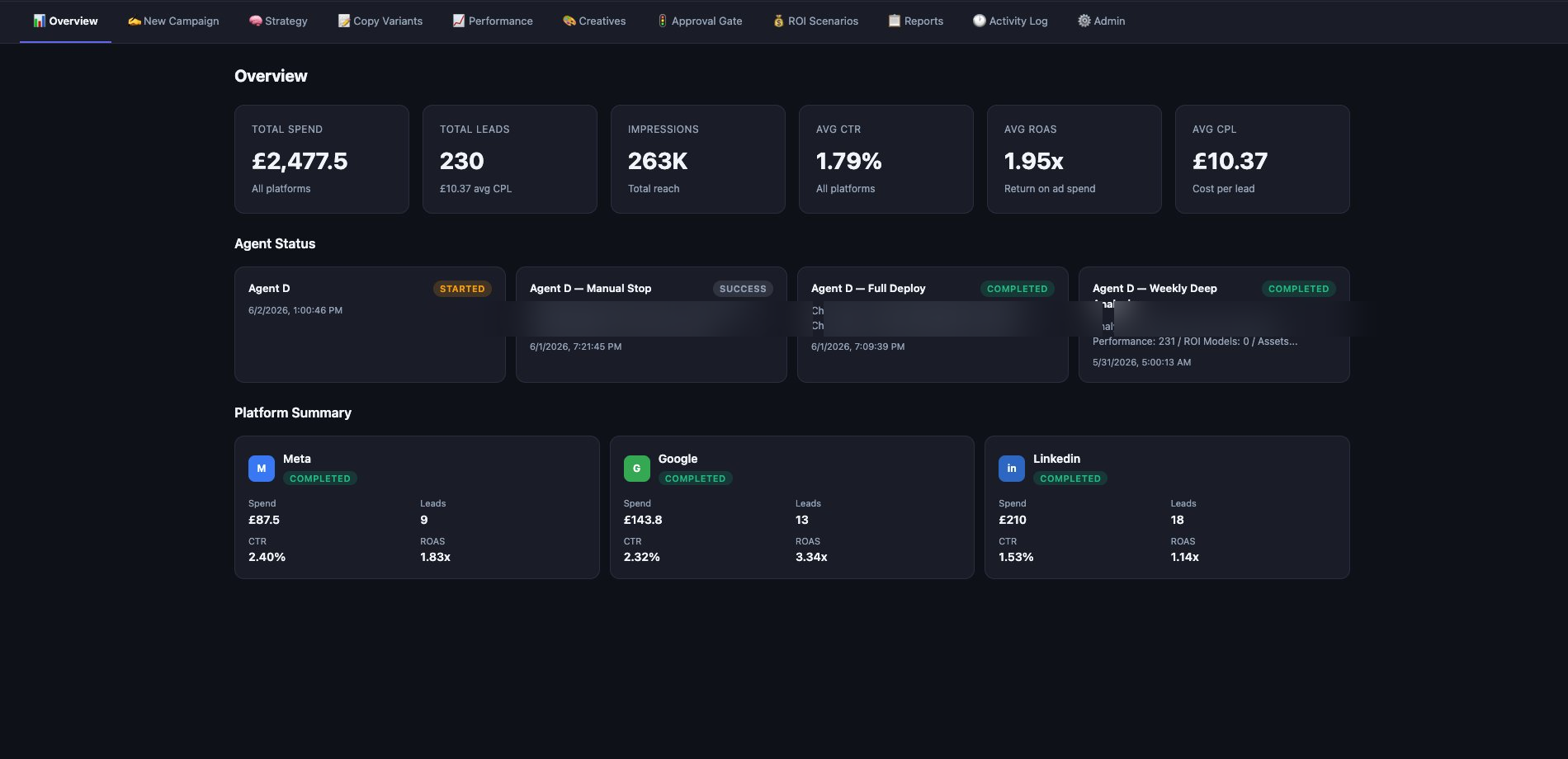Open the Approval Gate tab
Viewport: 1568px width, 759px height.
(x=700, y=21)
